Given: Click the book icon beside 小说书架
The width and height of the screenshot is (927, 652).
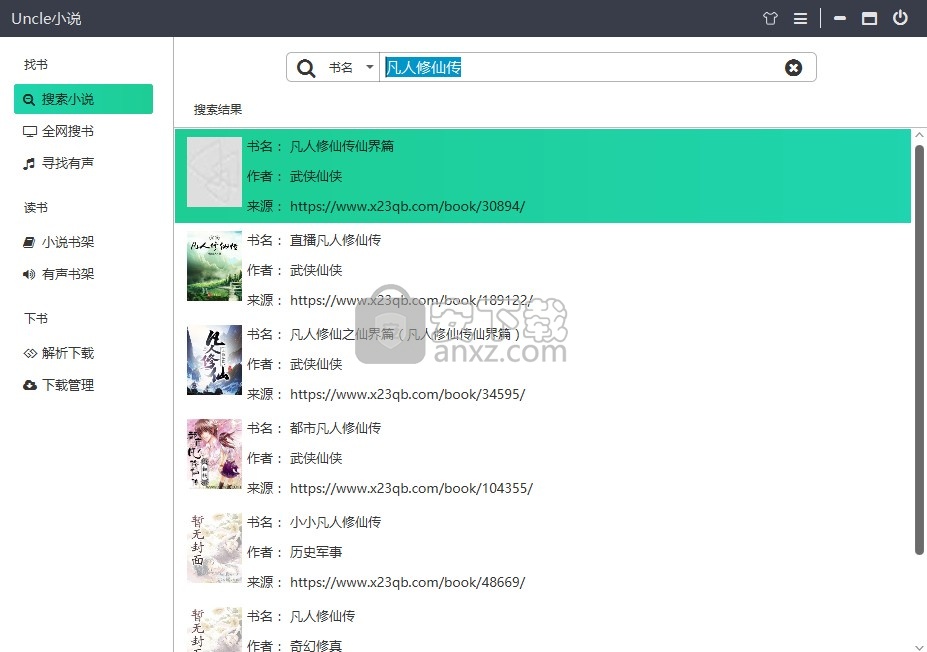Looking at the screenshot, I should (29, 242).
